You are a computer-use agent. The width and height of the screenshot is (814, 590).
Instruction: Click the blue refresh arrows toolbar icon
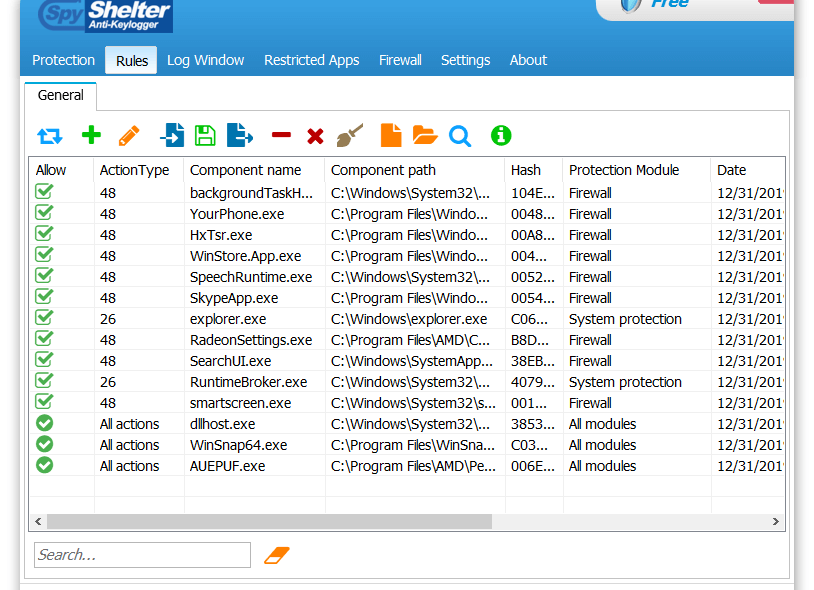[x=50, y=136]
